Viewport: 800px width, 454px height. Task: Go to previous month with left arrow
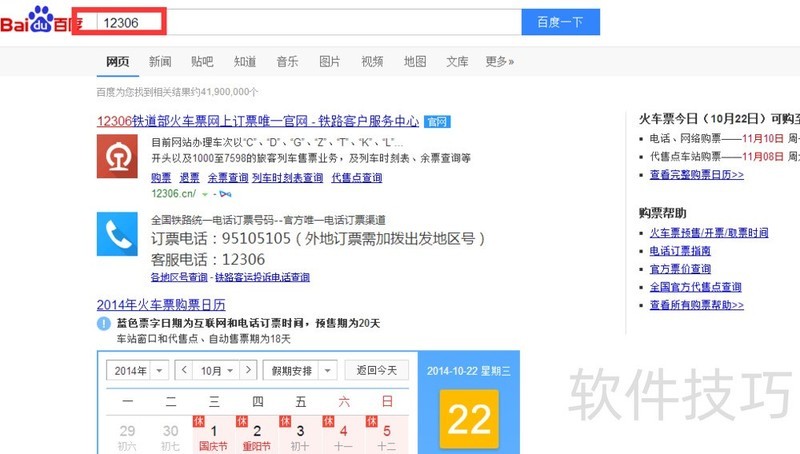(x=184, y=370)
